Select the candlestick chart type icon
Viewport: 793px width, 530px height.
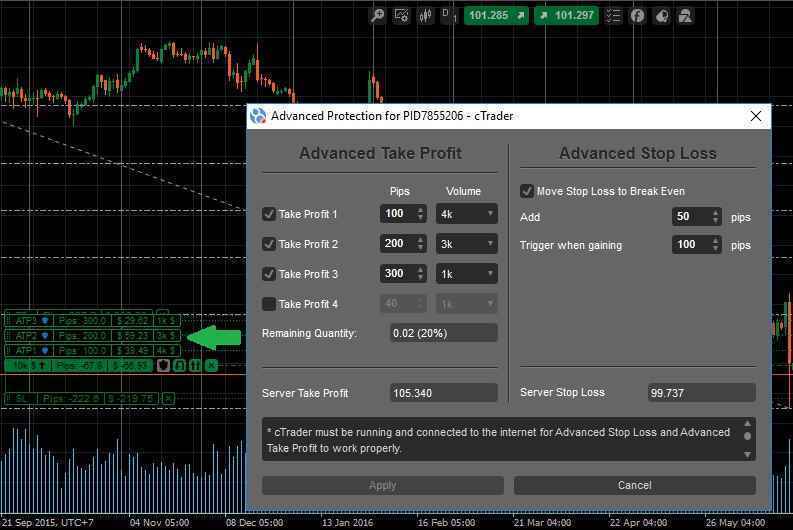click(x=426, y=16)
